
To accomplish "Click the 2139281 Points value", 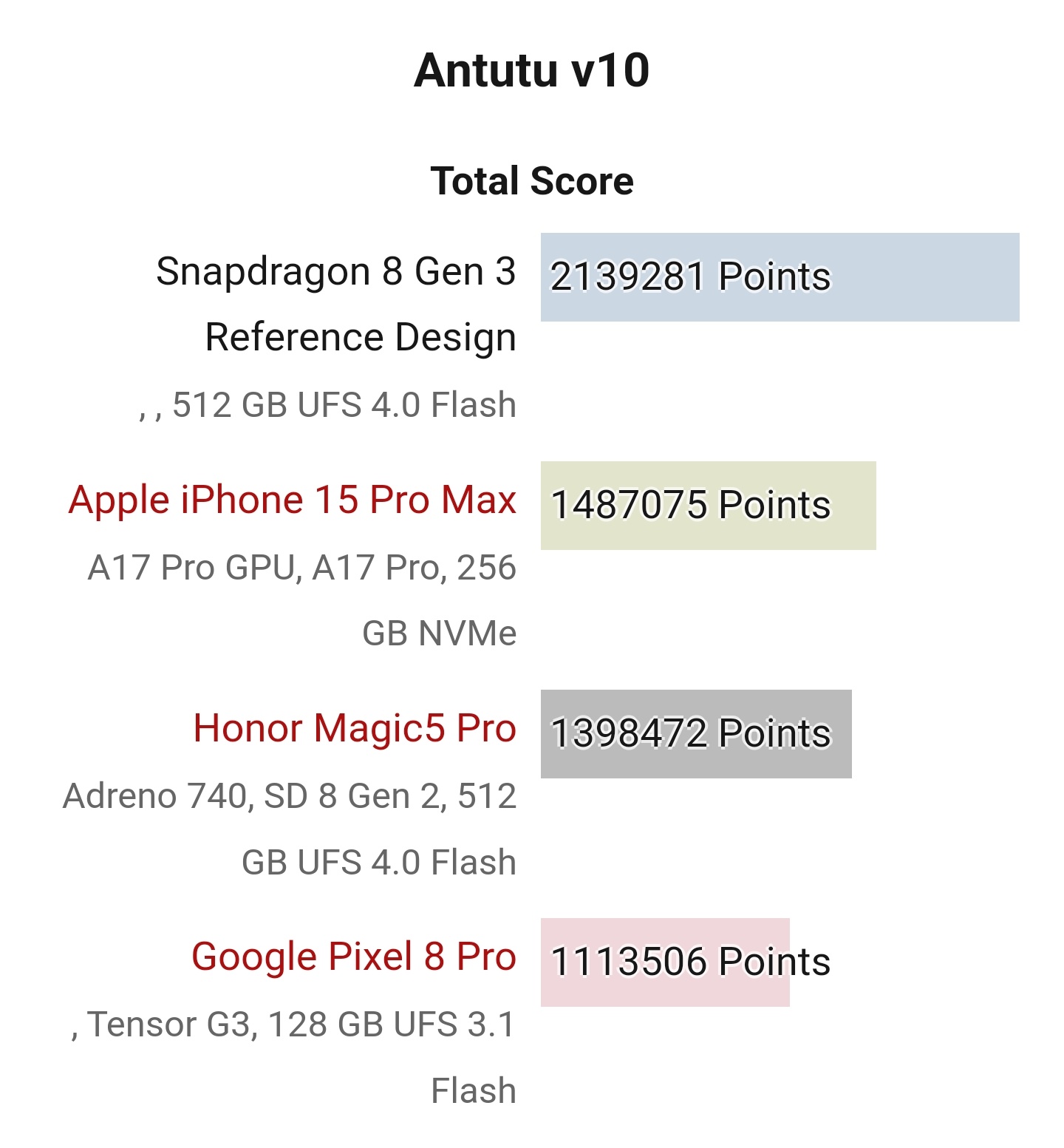I will [691, 277].
